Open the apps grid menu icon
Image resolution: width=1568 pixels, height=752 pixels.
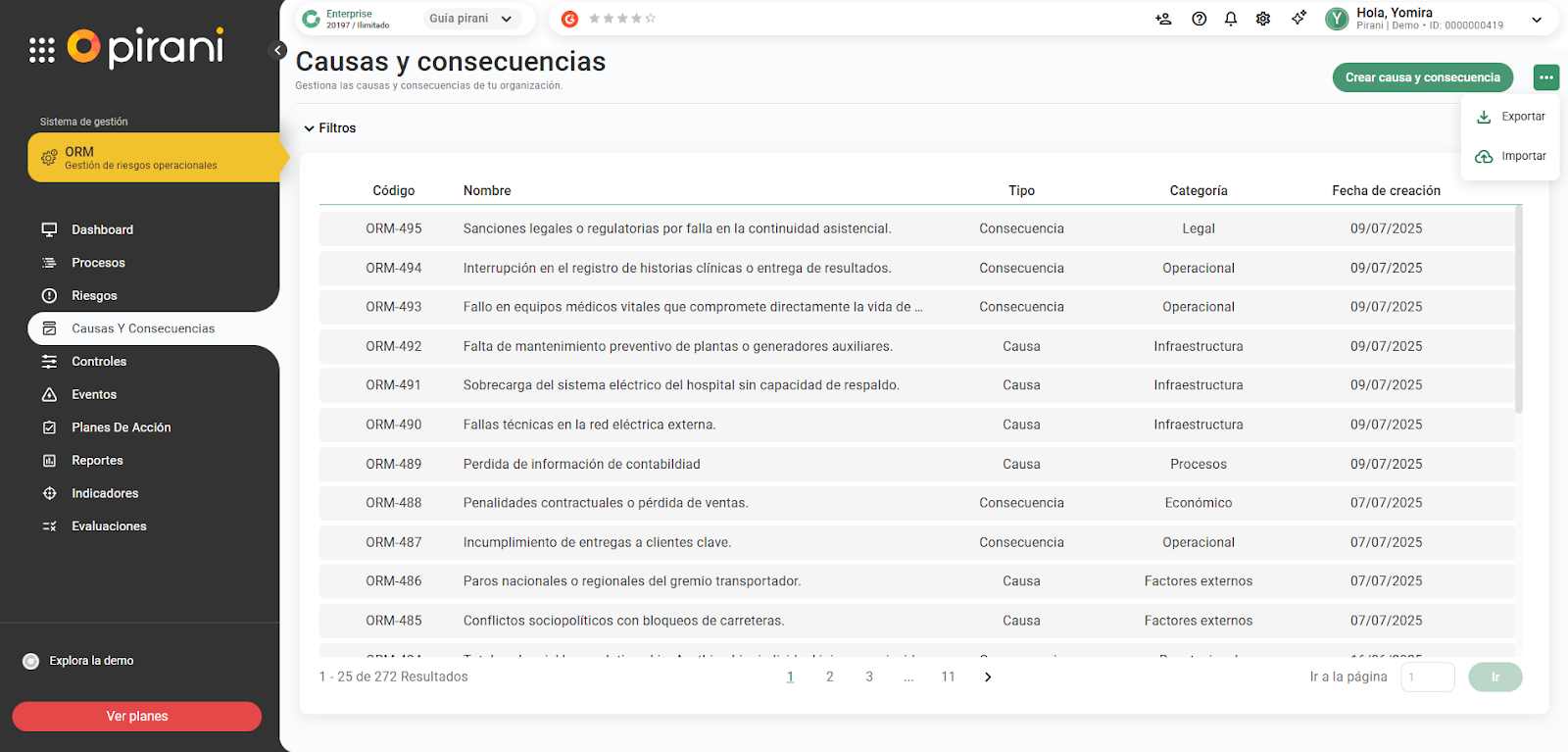[42, 51]
